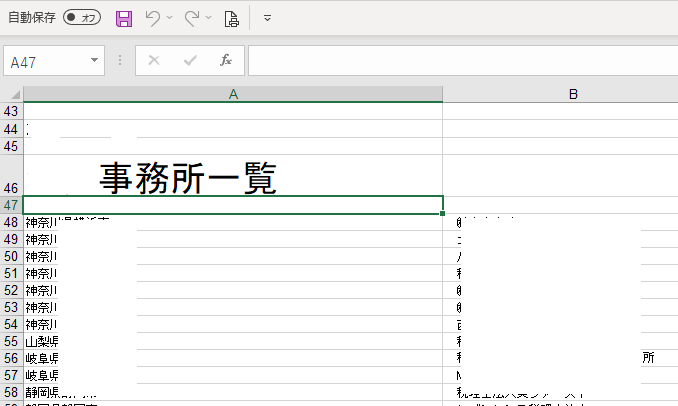Click the formula bar options handle dots
The height and width of the screenshot is (406, 678).
coord(120,61)
